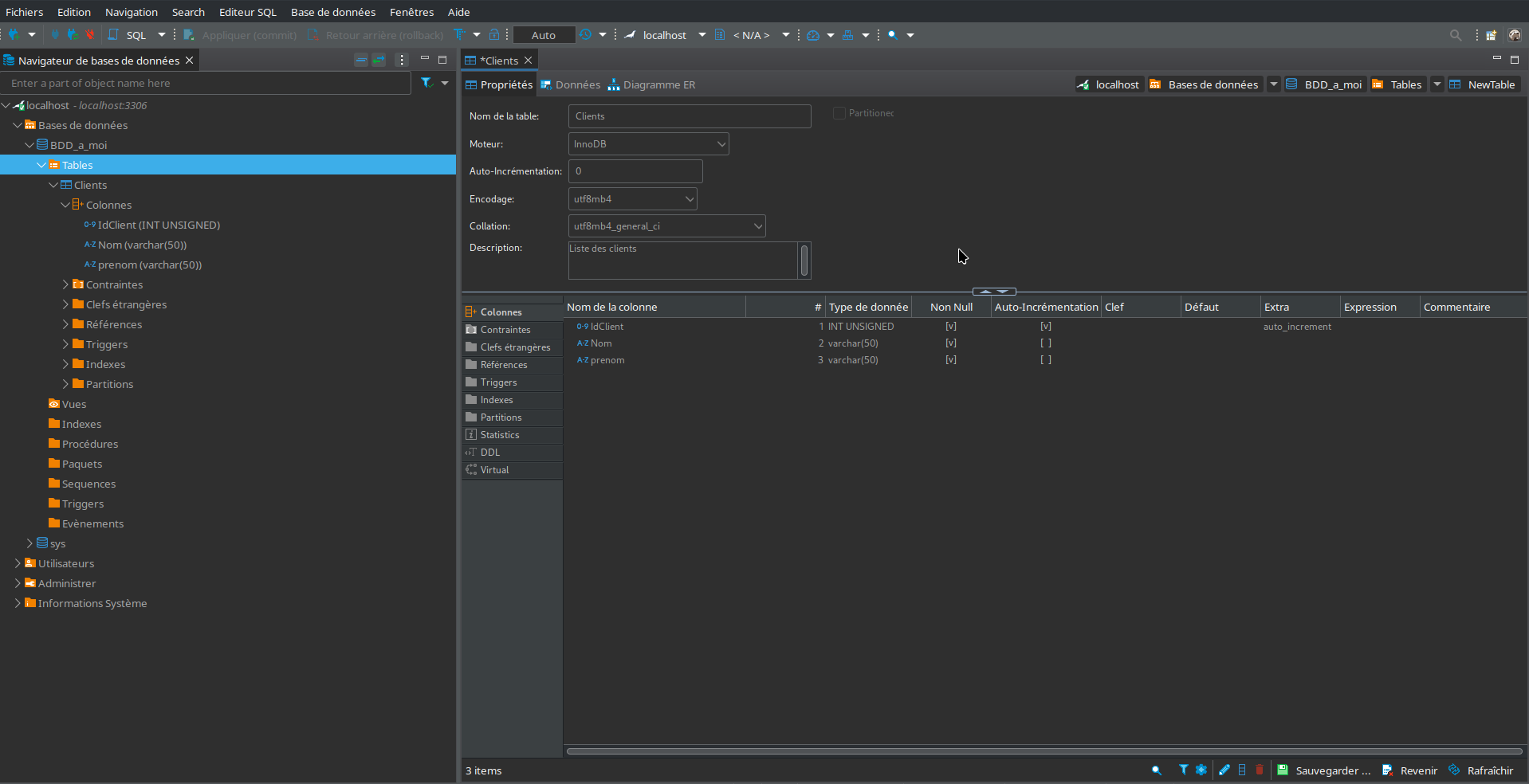Click the horizontal scrollbar under the columns table
1529x784 pixels.
(x=1044, y=751)
